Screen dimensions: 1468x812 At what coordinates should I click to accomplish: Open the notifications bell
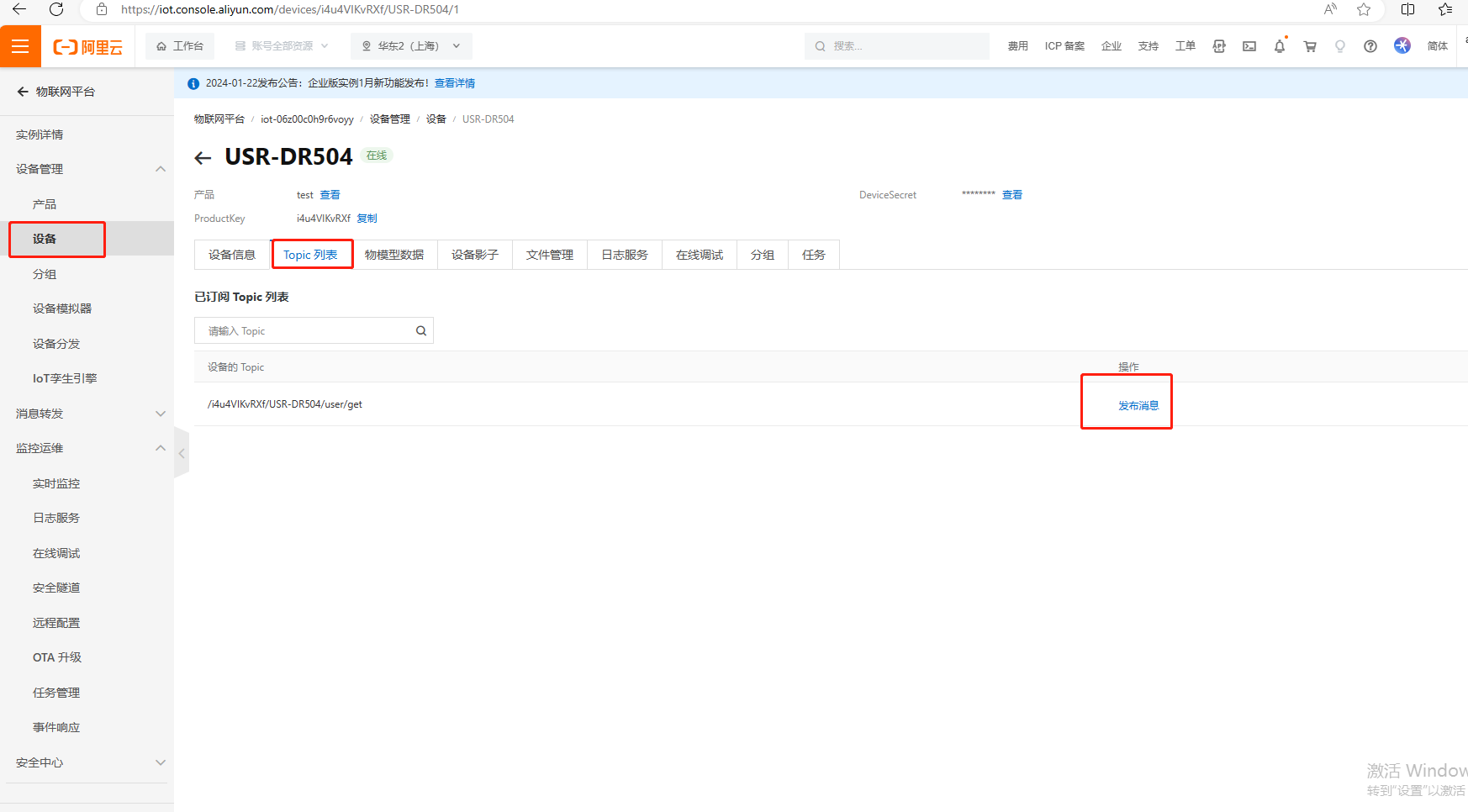pyautogui.click(x=1279, y=46)
